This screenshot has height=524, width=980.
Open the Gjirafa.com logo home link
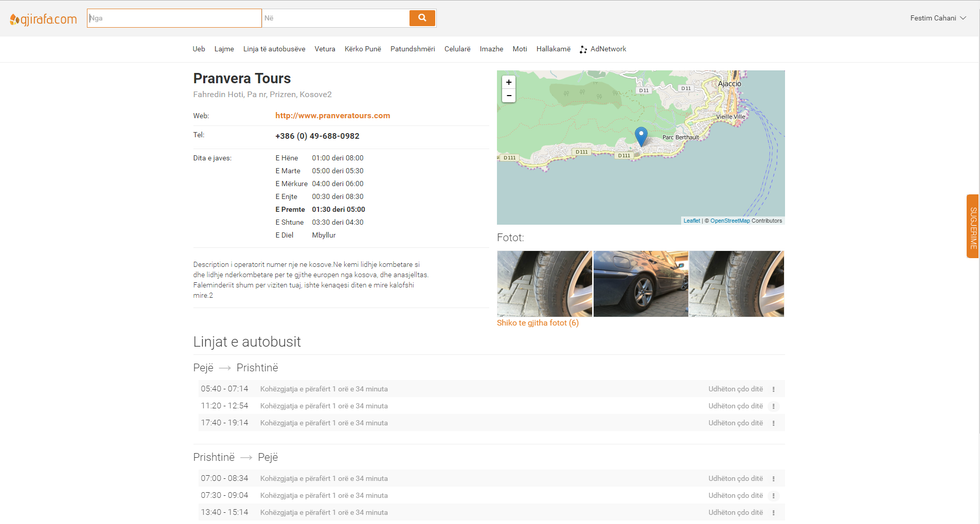pos(43,18)
